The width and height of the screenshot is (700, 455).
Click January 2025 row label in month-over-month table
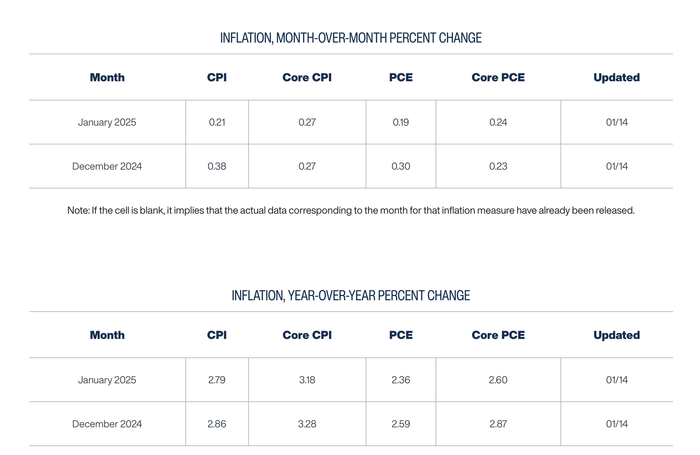click(x=107, y=123)
